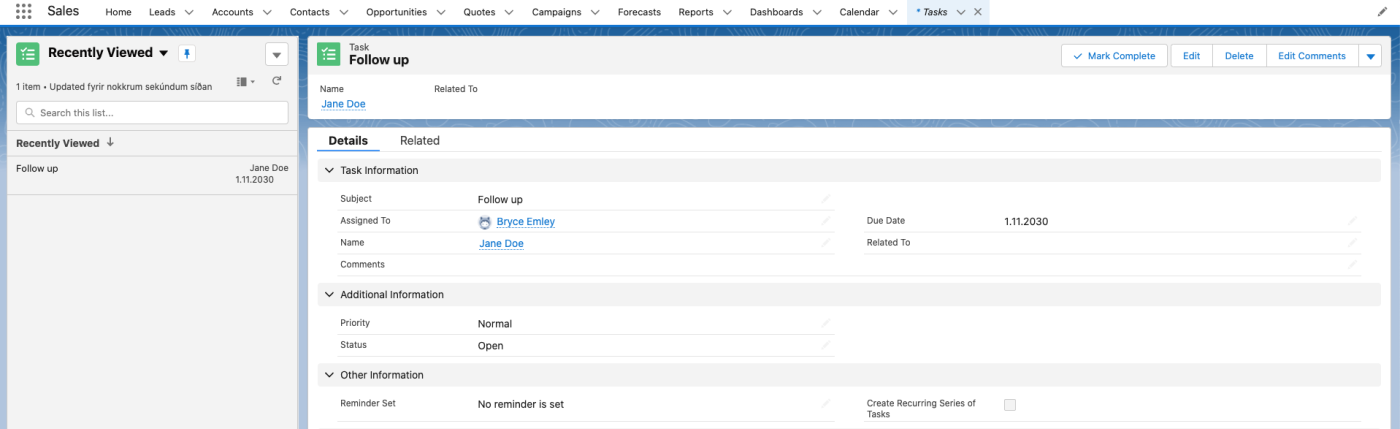Edit Name field pencil icon in Details
Screen dimensions: 1400x429
[826, 243]
